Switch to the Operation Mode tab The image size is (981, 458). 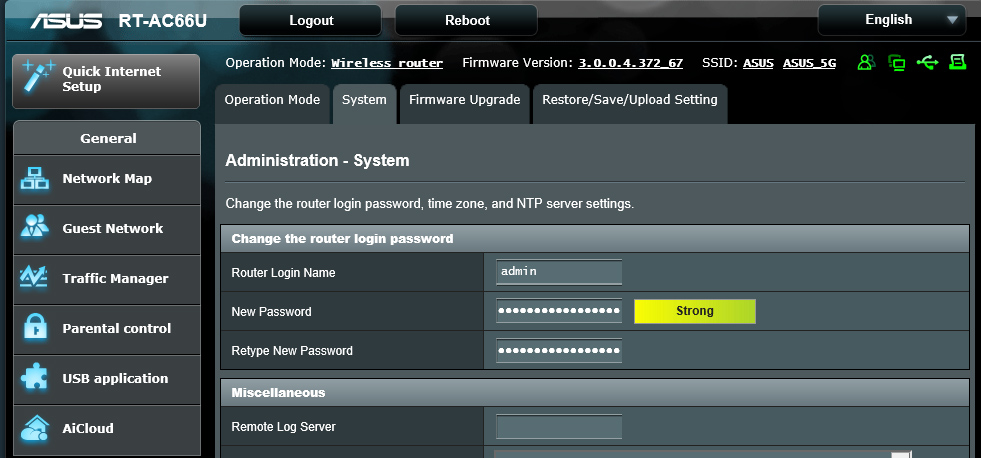[x=272, y=100]
